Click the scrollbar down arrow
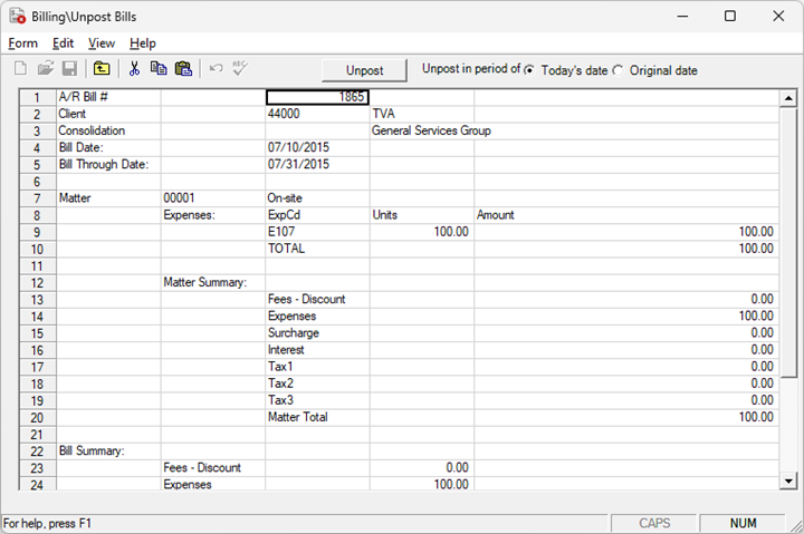Viewport: 804px width, 534px height. (787, 481)
